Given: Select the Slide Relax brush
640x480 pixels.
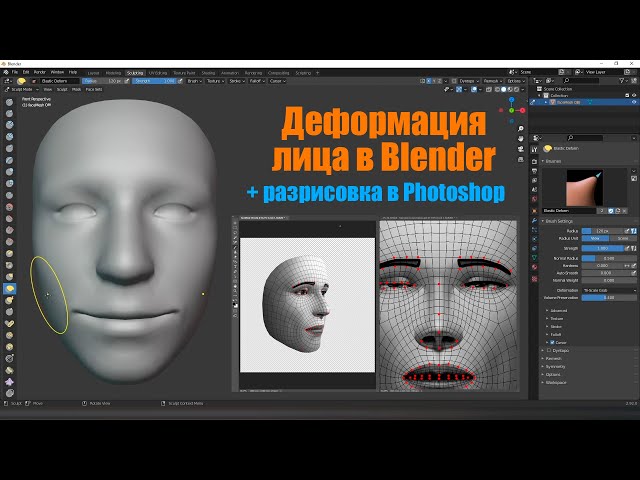Looking at the screenshot, I should click(x=9, y=358).
